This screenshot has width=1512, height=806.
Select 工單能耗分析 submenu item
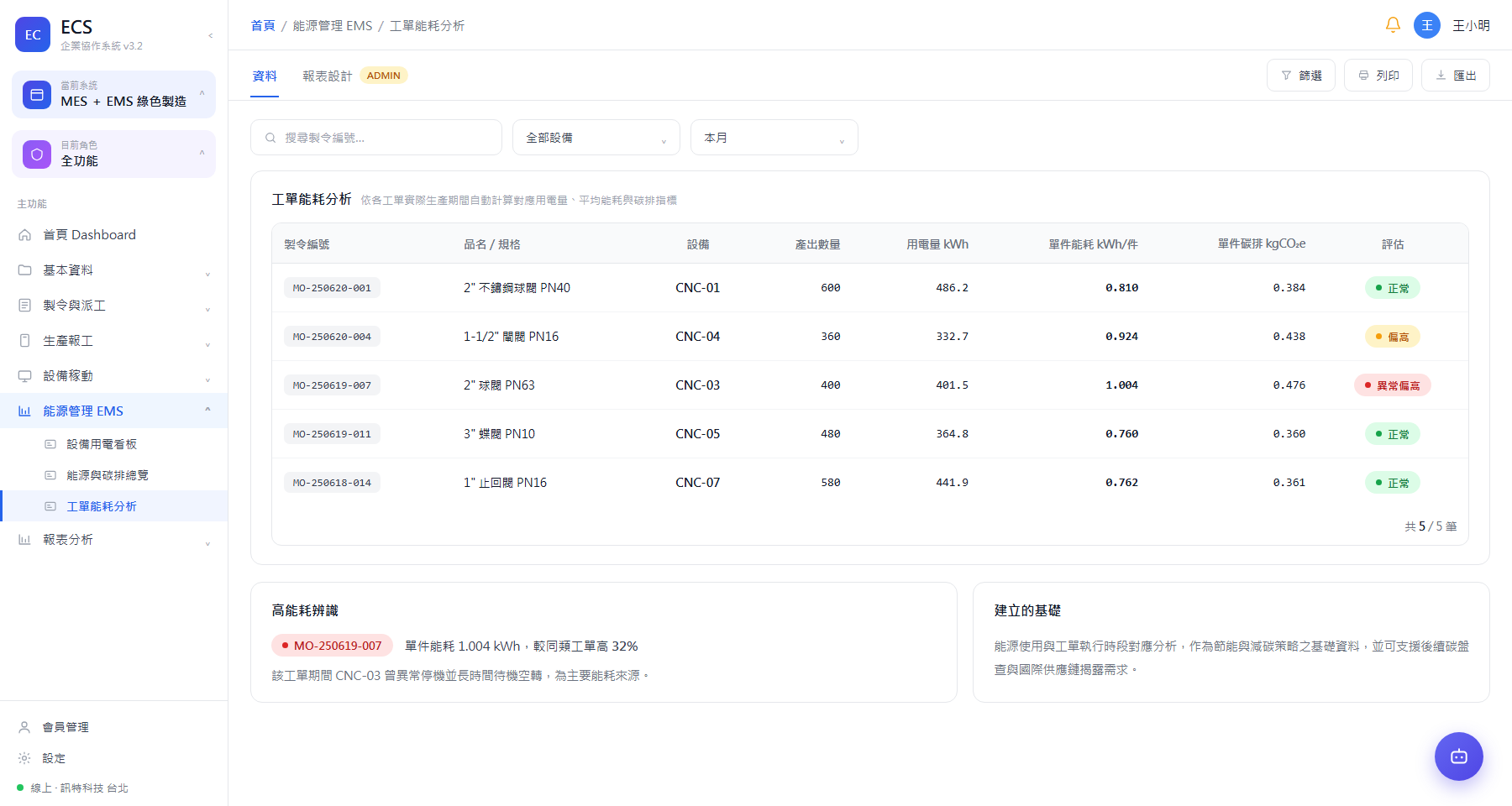pyautogui.click(x=114, y=506)
